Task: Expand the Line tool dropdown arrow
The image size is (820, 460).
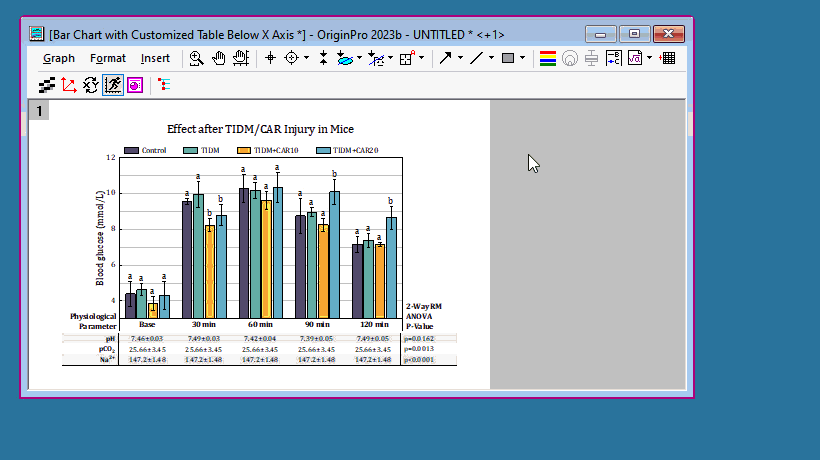Action: click(x=491, y=58)
